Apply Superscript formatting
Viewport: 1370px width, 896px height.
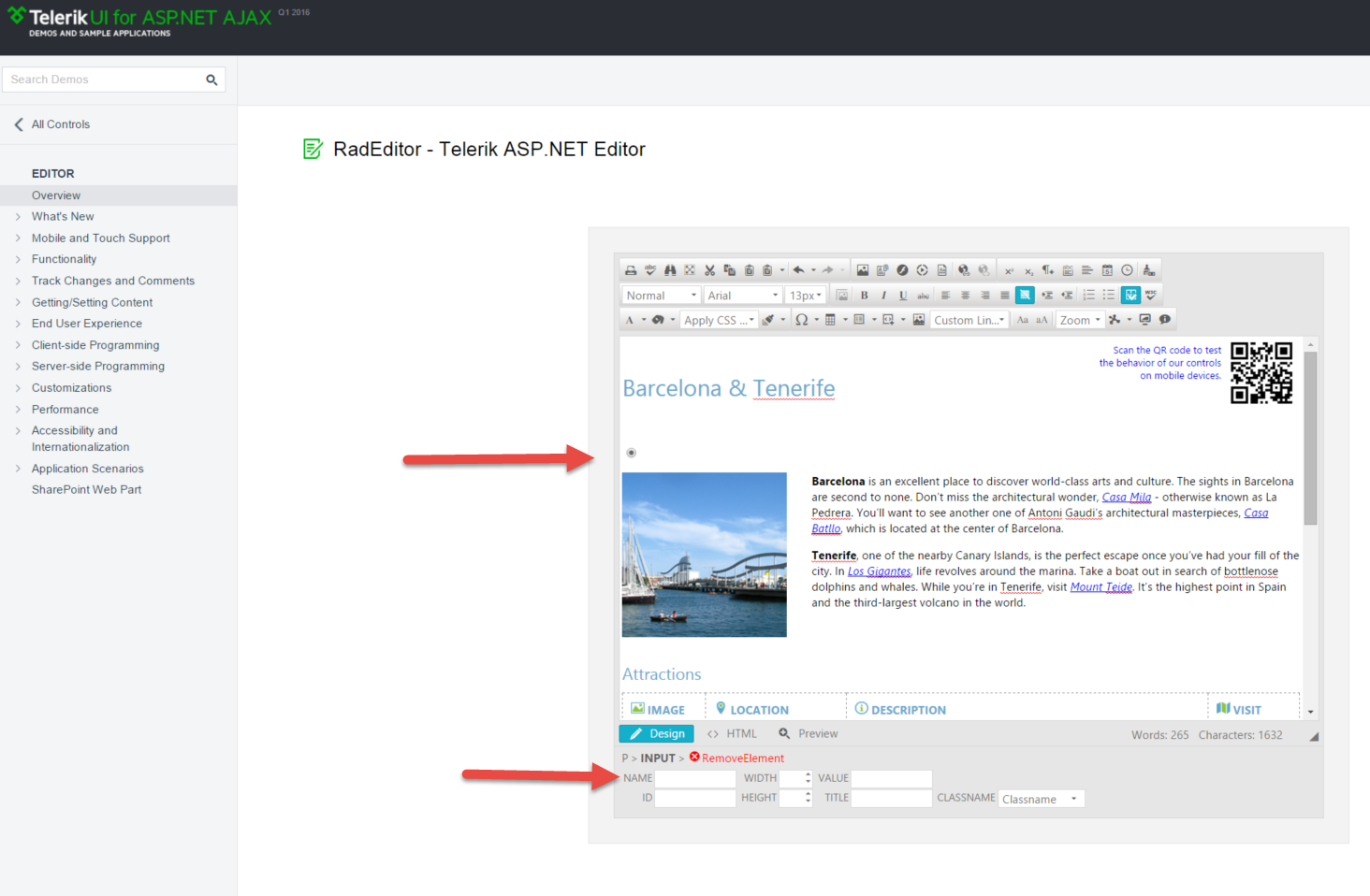pos(1009,270)
